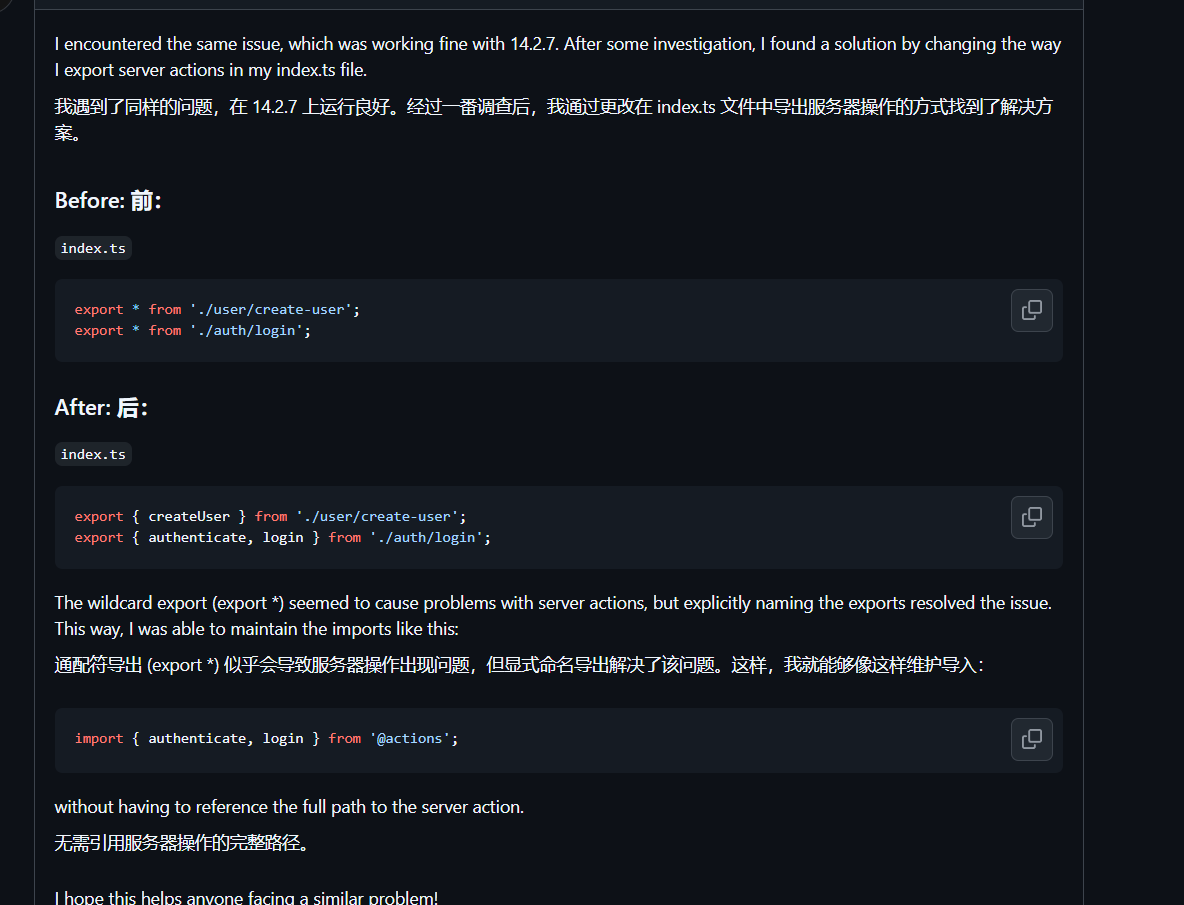Click the '@actions' string in import statement
Viewport: 1184px width, 905px height.
pyautogui.click(x=410, y=738)
